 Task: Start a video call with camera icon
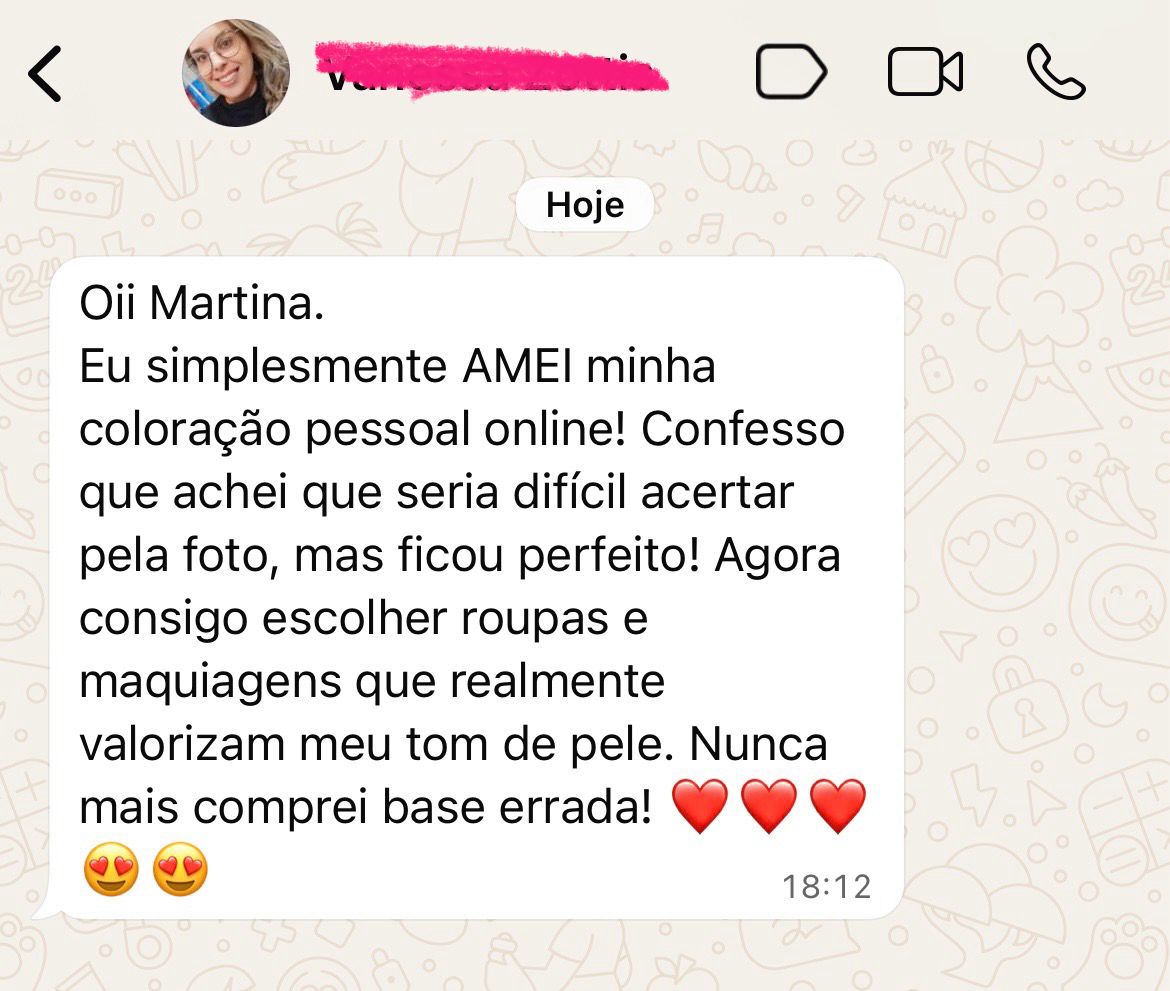tap(925, 72)
